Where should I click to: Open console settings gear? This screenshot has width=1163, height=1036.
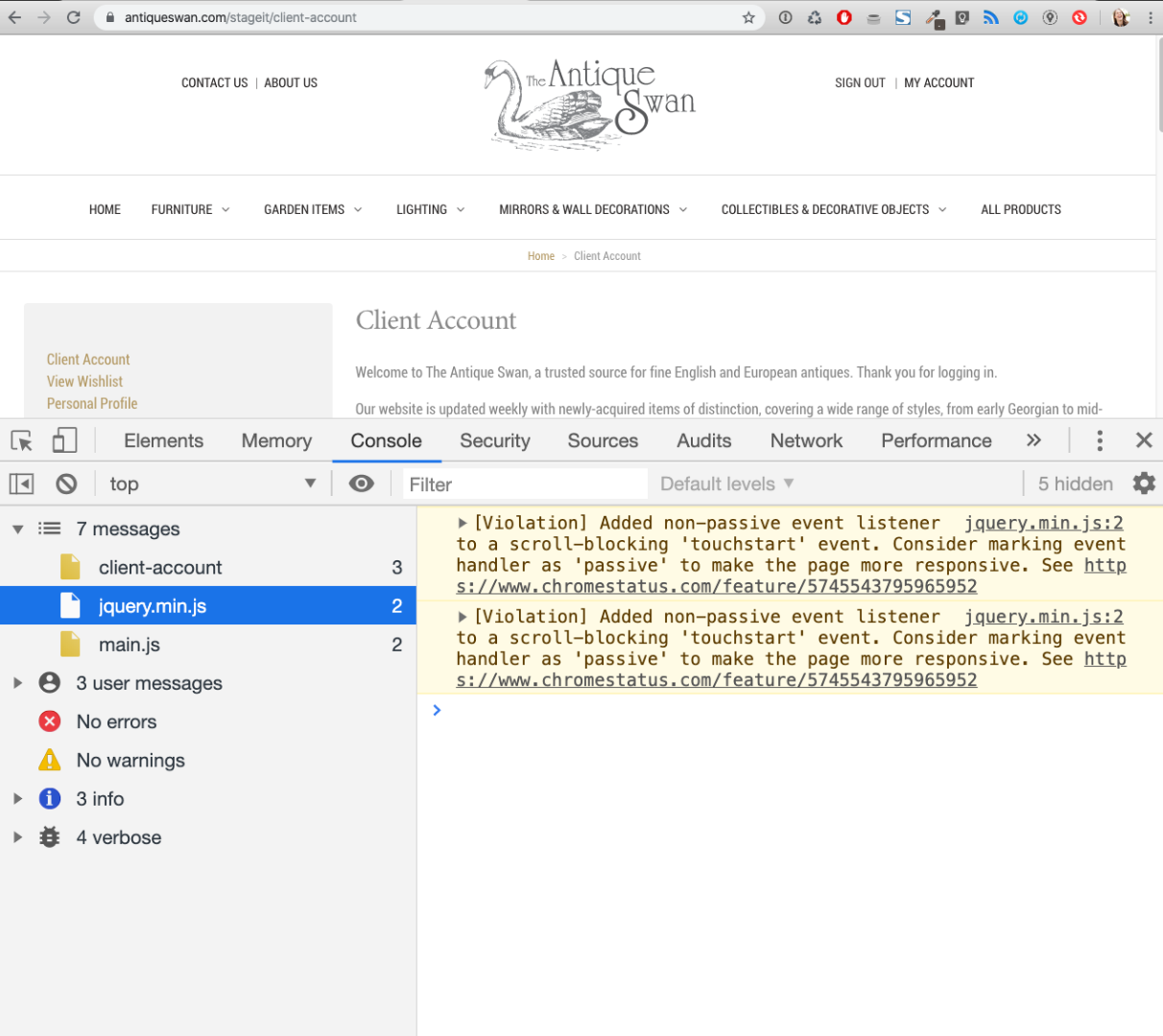(x=1144, y=483)
